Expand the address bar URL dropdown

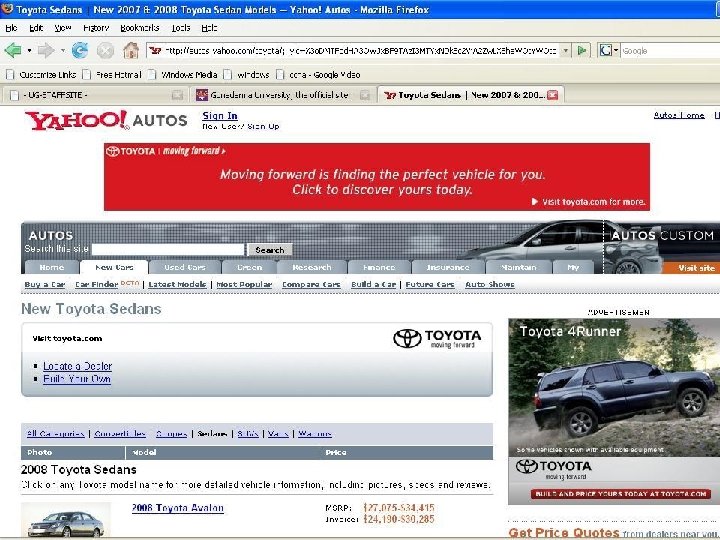[x=566, y=51]
